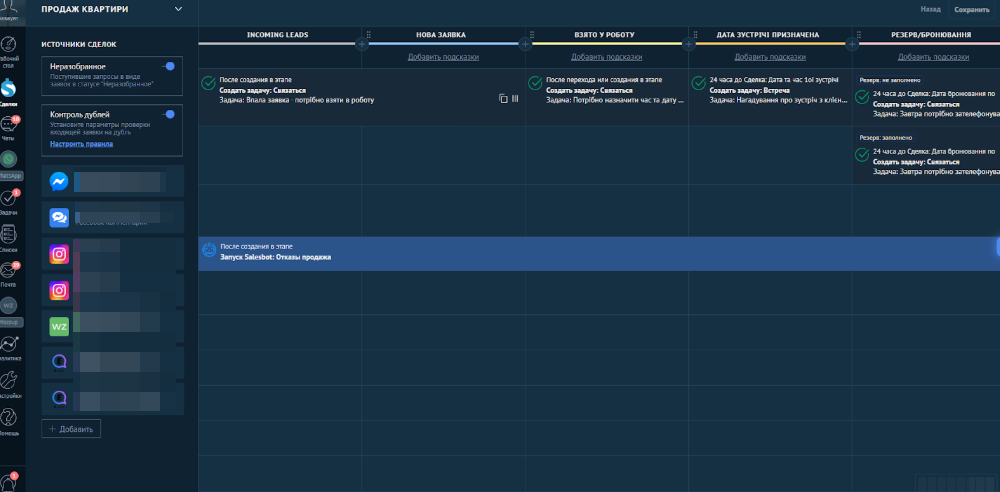Click Salesbot icon in Отказы продажа row
Image resolution: width=1000 pixels, height=492 pixels.
coord(209,250)
